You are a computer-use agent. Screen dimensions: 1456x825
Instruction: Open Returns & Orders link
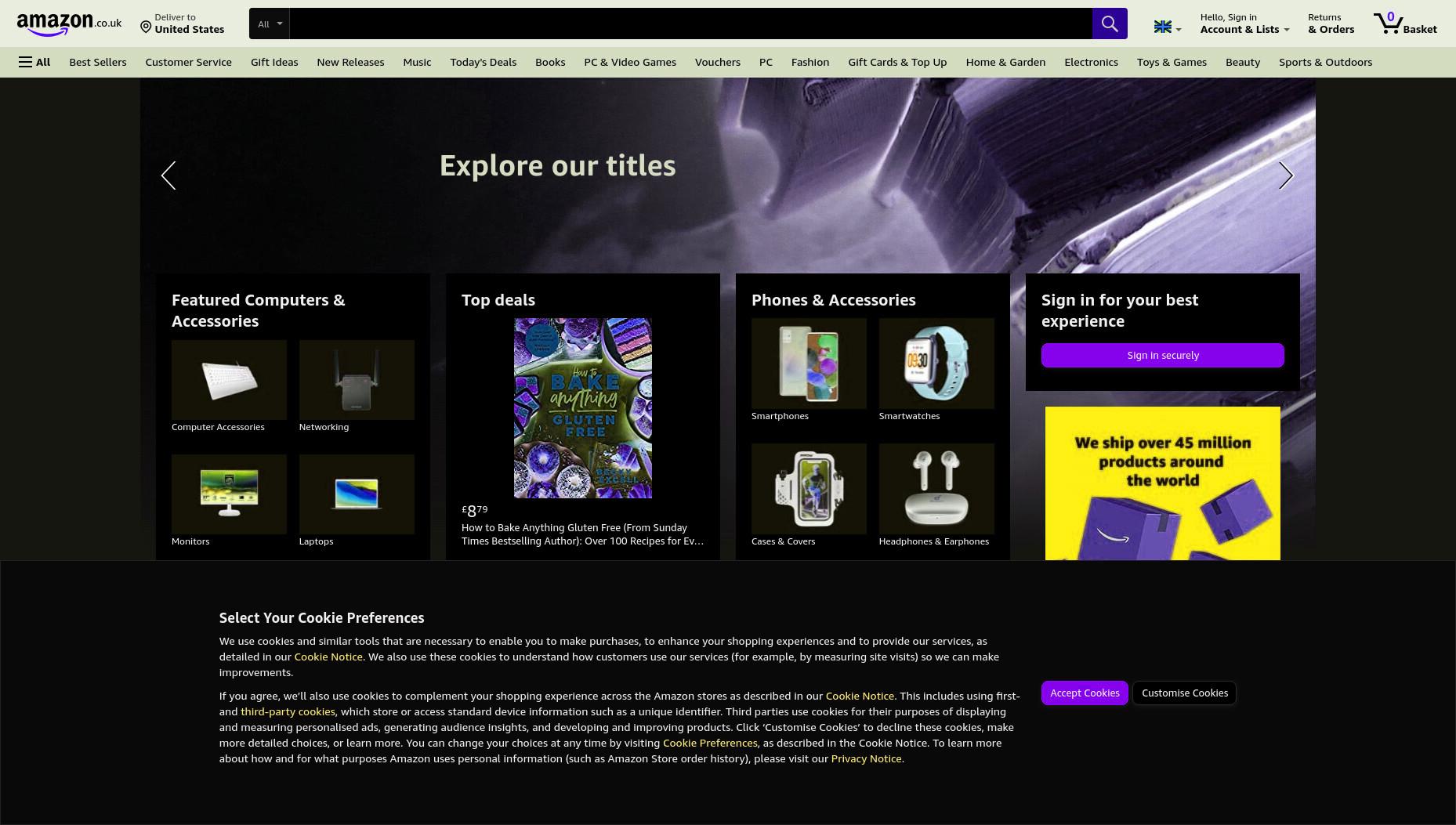pos(1331,24)
